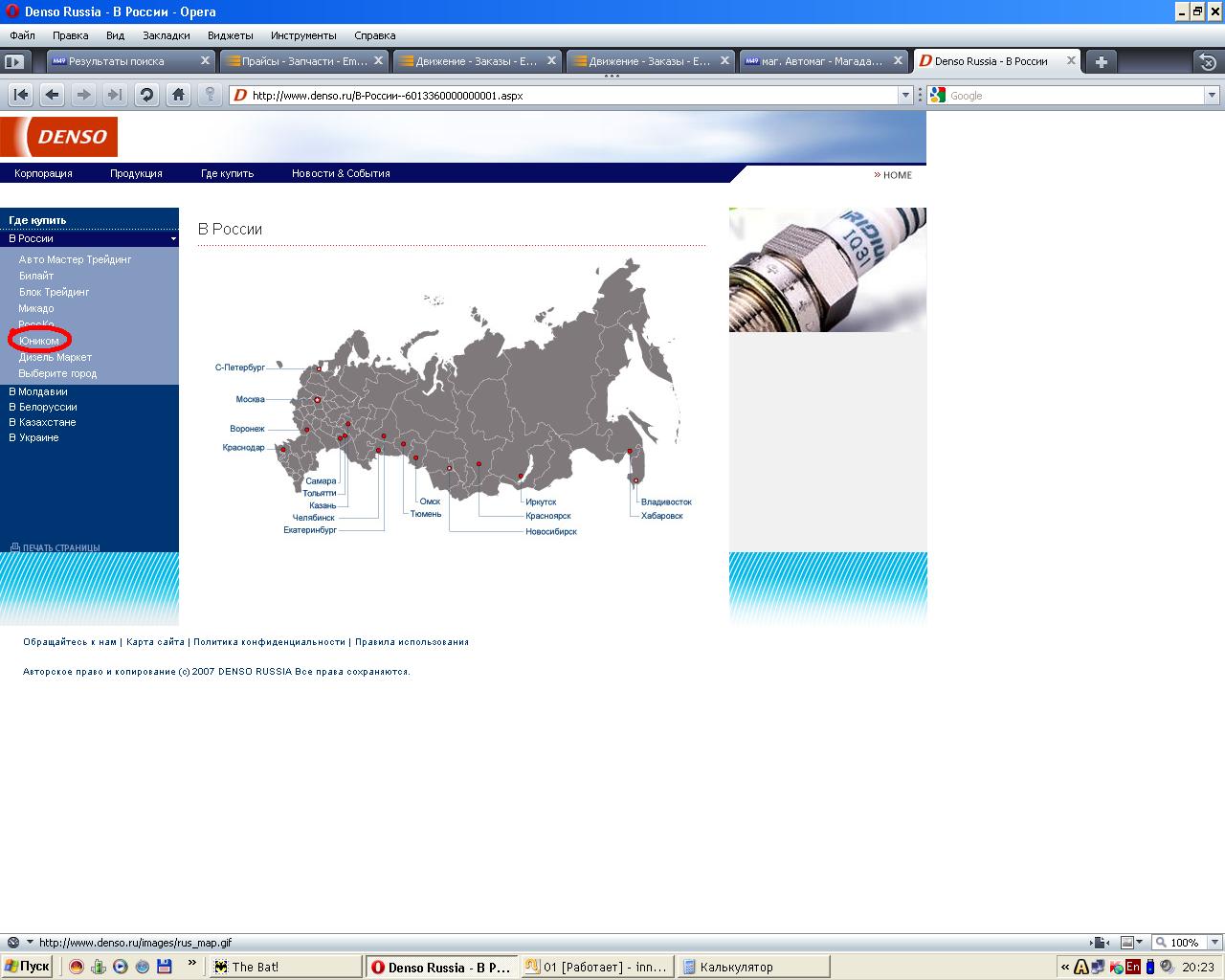Click the 'Юником' link in sidebar
The image size is (1225, 980).
click(39, 341)
